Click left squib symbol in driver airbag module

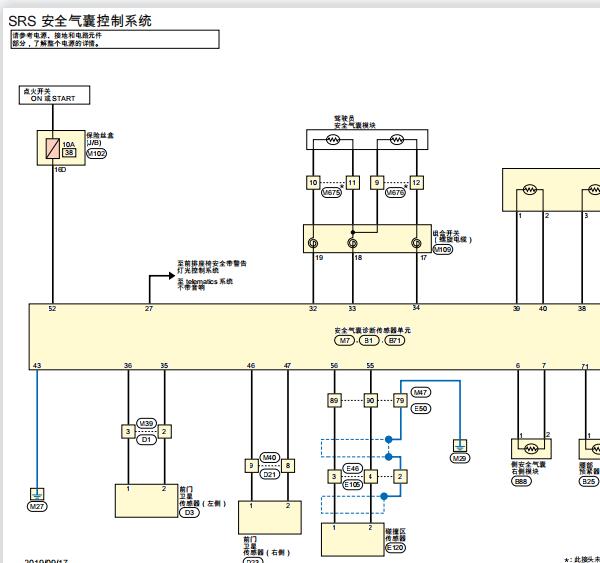point(333,140)
